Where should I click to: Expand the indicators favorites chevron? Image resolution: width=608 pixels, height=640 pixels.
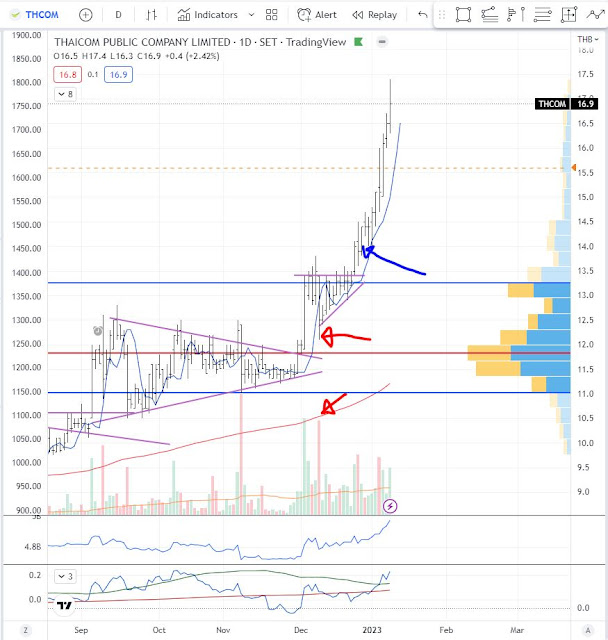(251, 15)
